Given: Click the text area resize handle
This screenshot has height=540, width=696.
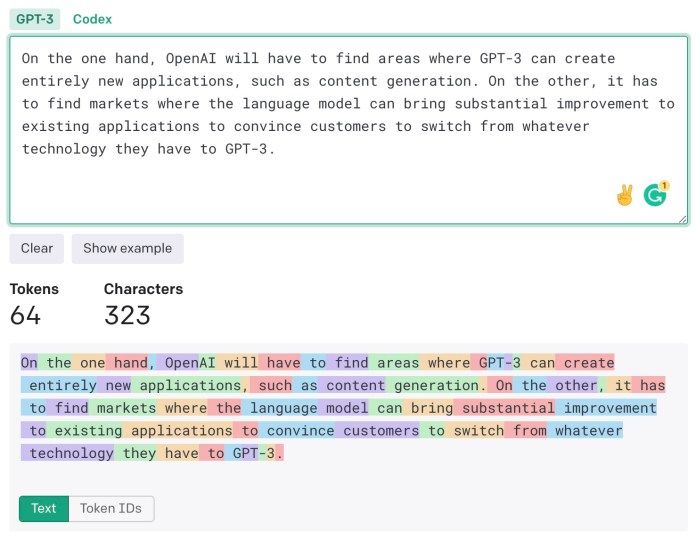Looking at the screenshot, I should tap(682, 217).
